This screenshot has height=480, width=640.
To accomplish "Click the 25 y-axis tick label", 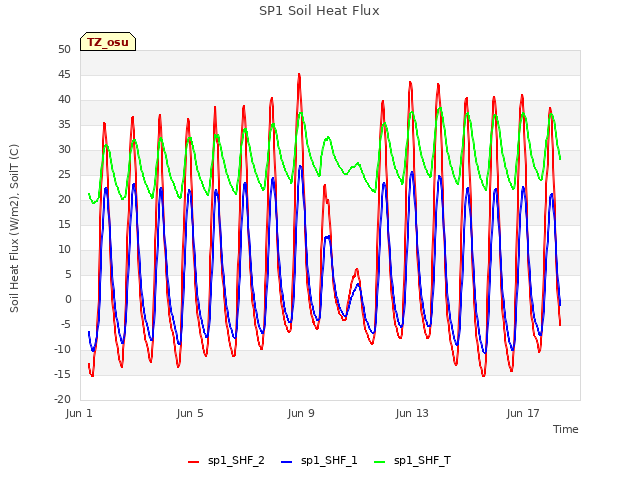I will tap(64, 175).
